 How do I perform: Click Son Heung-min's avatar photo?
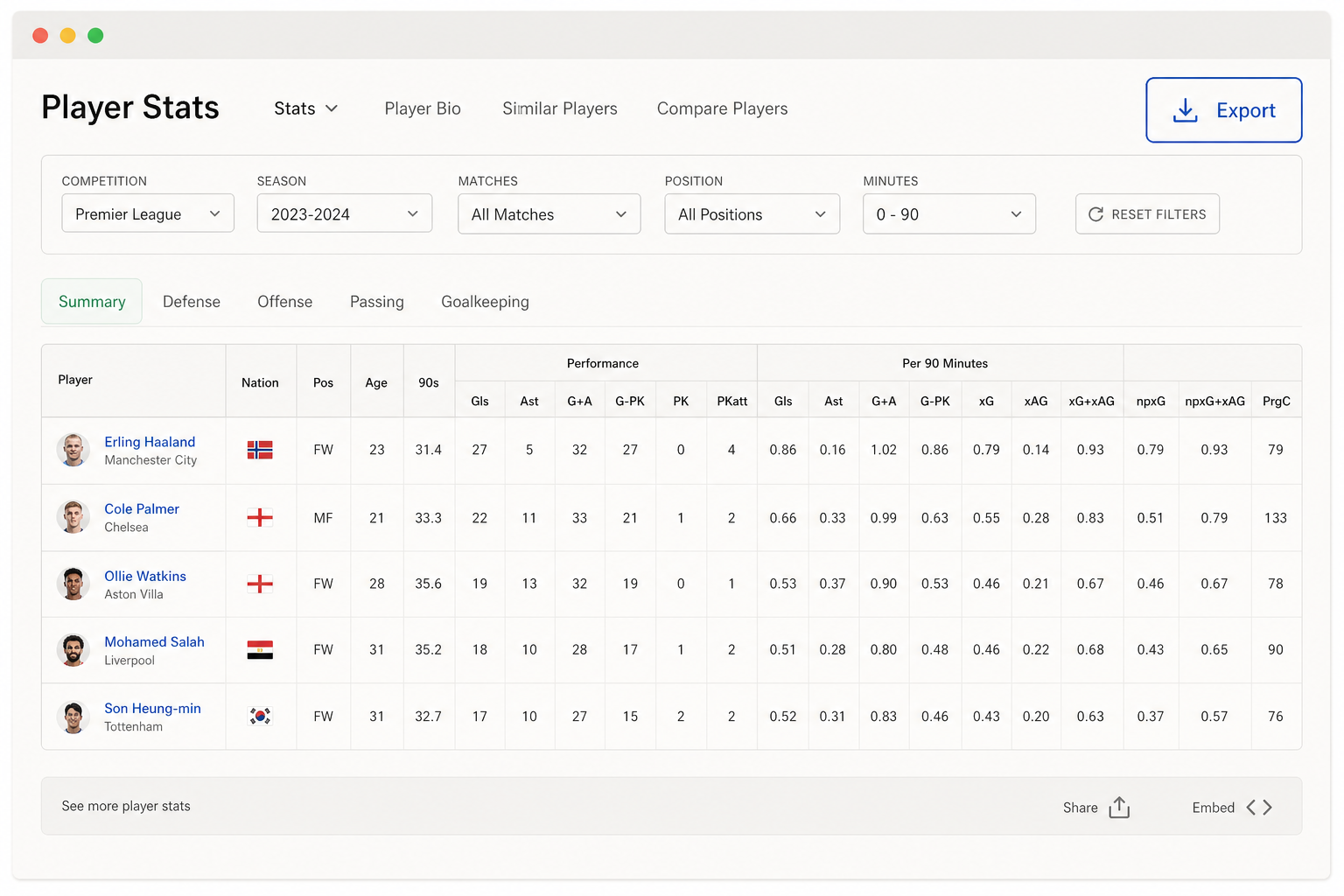(73, 717)
